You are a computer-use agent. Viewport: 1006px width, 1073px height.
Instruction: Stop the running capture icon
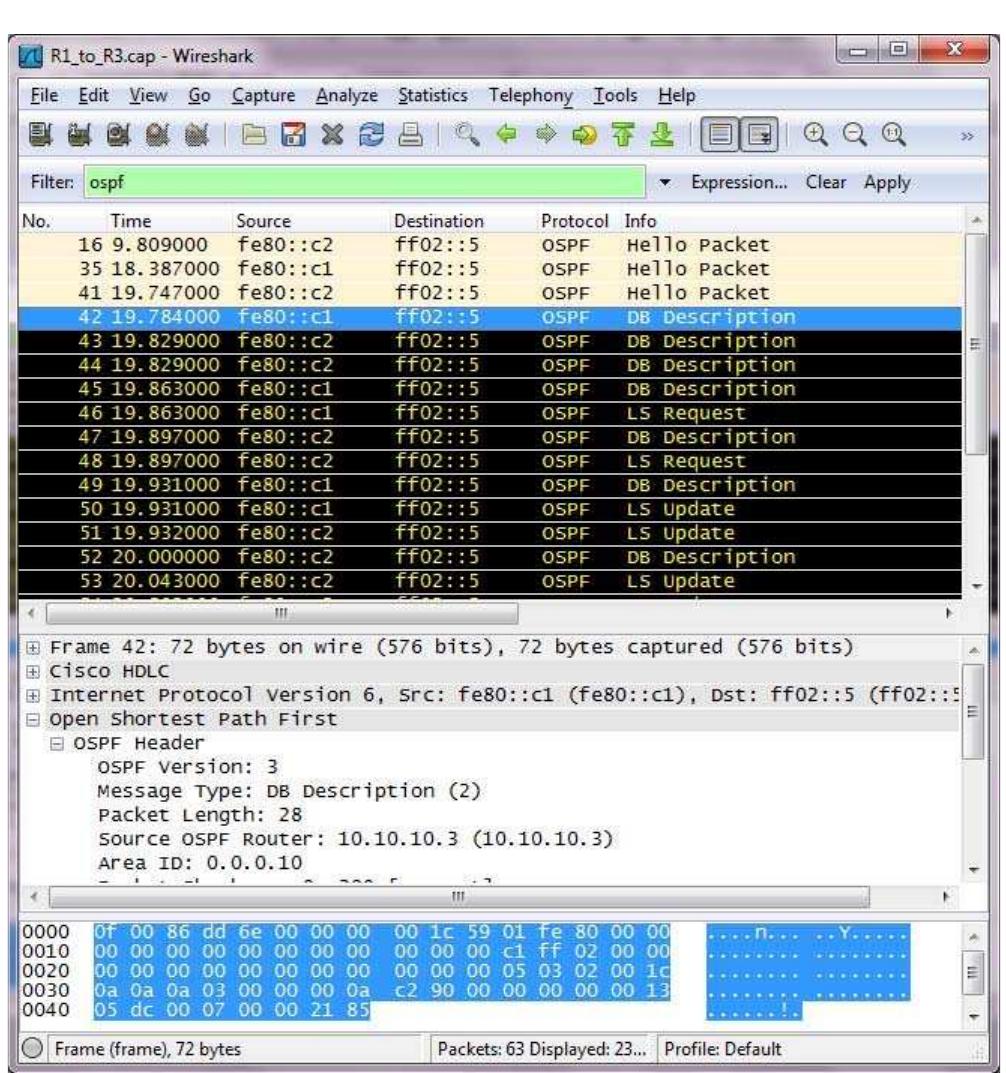[x=157, y=135]
